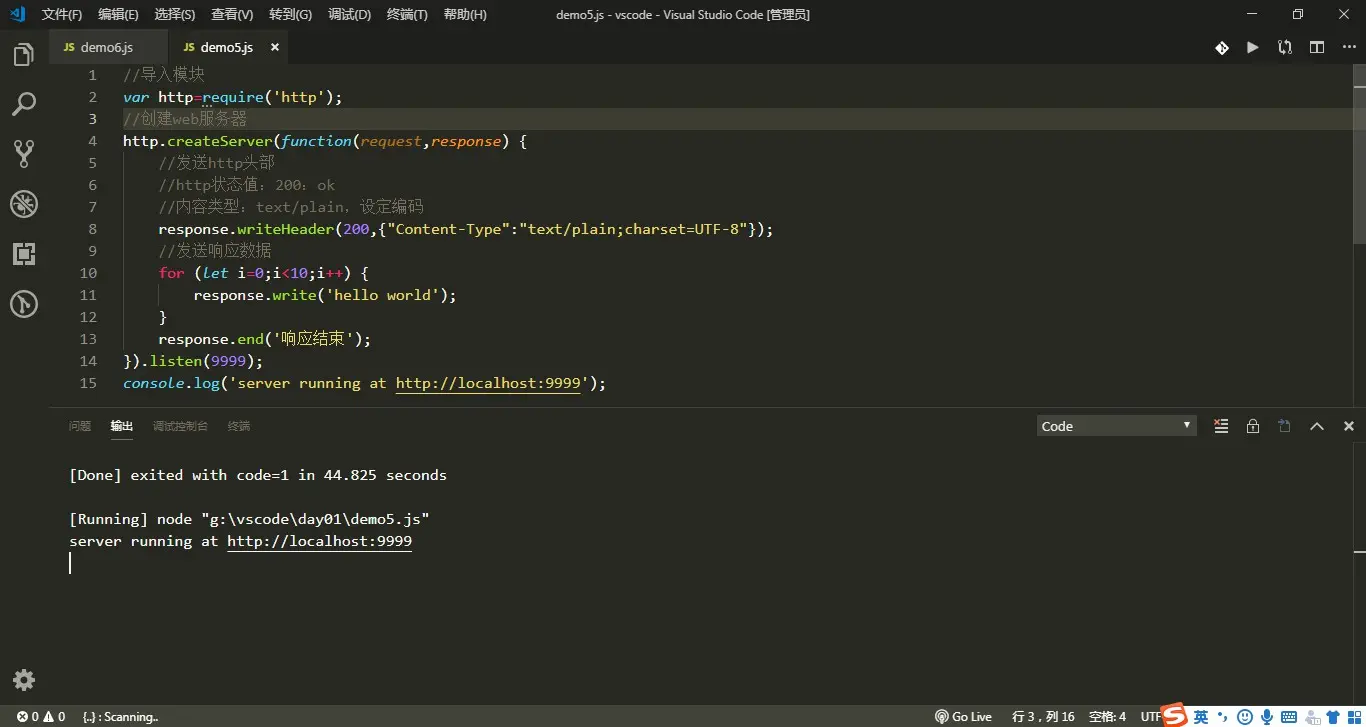Image resolution: width=1366 pixels, height=727 pixels.
Task: Open the 调试(D) menu
Action: pyautogui.click(x=349, y=15)
